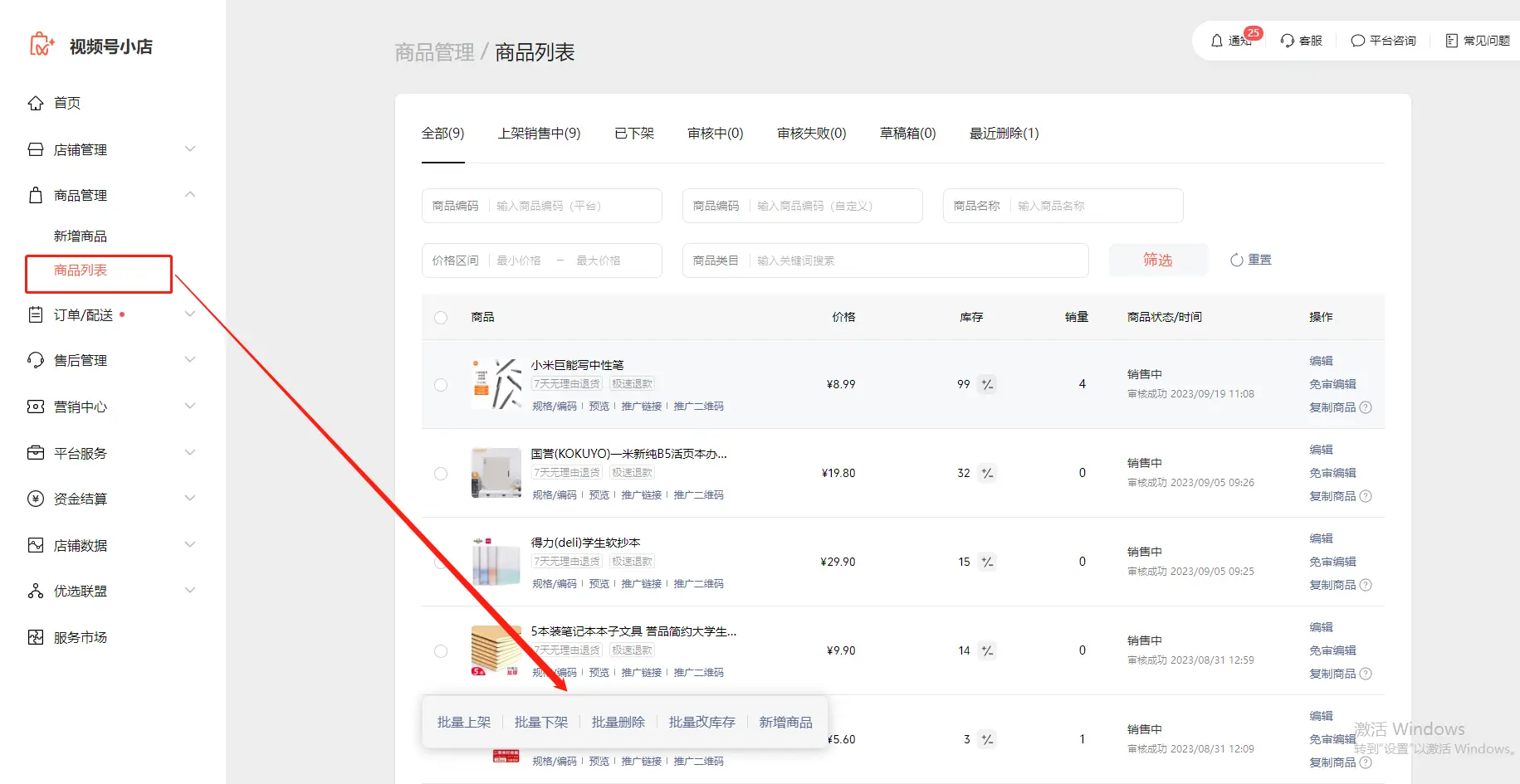This screenshot has width=1520, height=784.
Task: Toggle select-all circle in table header
Action: point(441,318)
